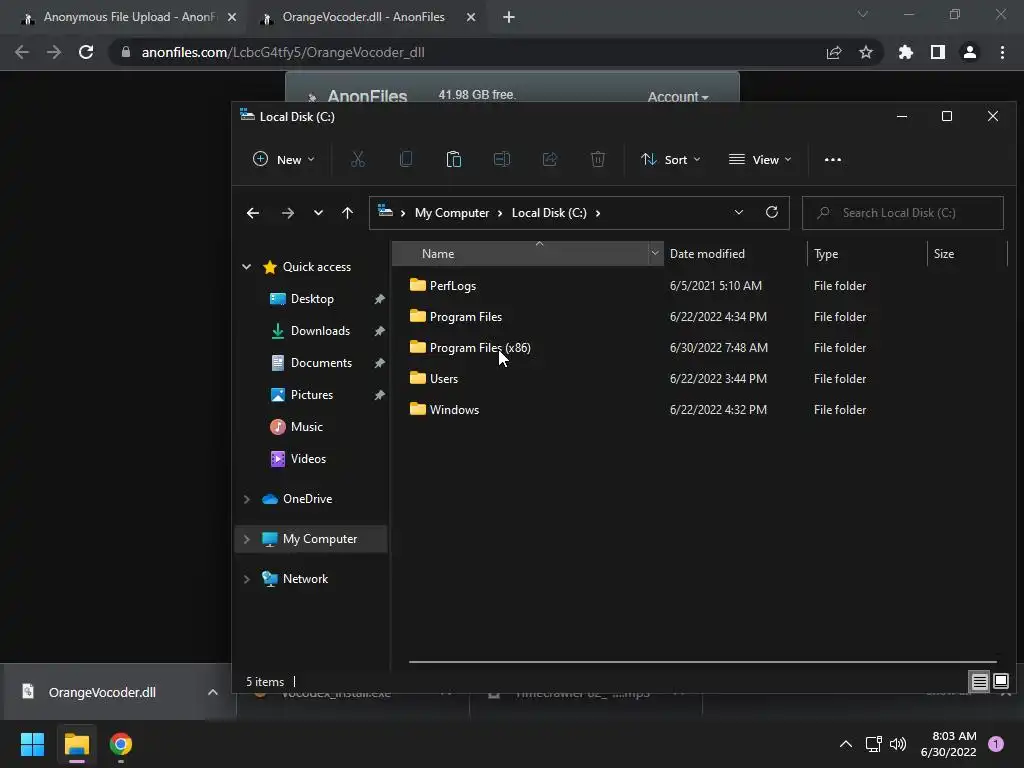Open Chrome profile avatar icon

point(970,52)
